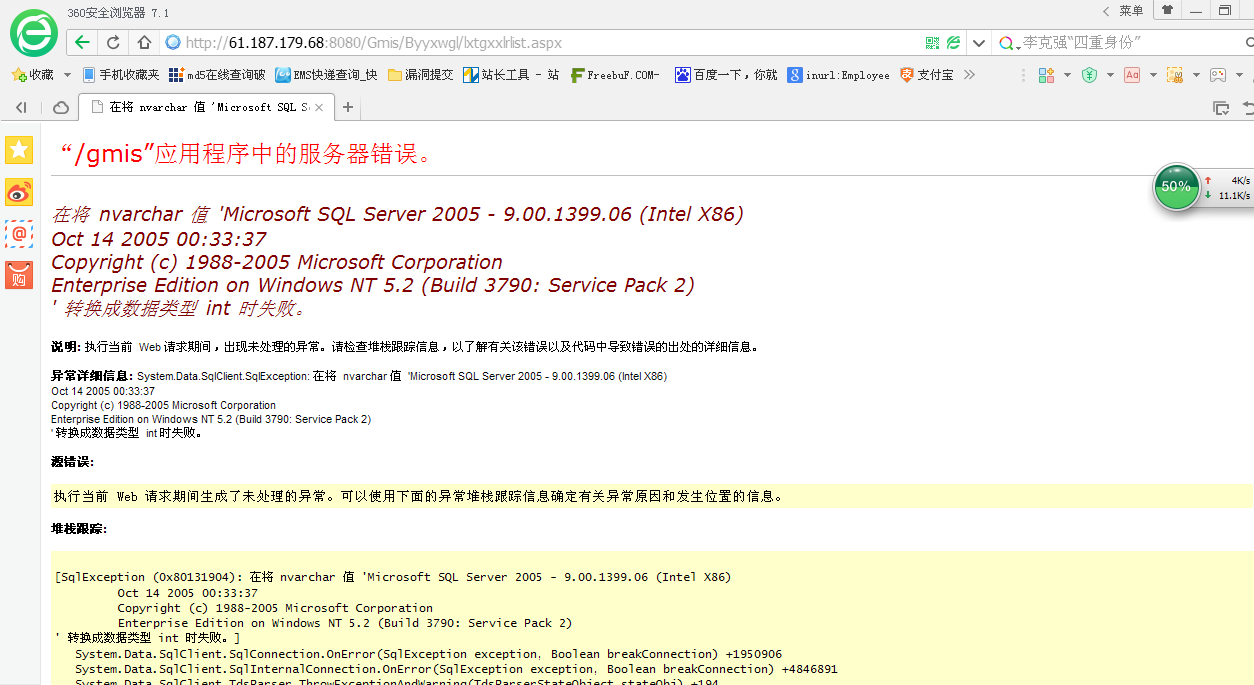Expand dropdown next to the app grid icon
The width and height of the screenshot is (1254, 685).
point(1067,75)
